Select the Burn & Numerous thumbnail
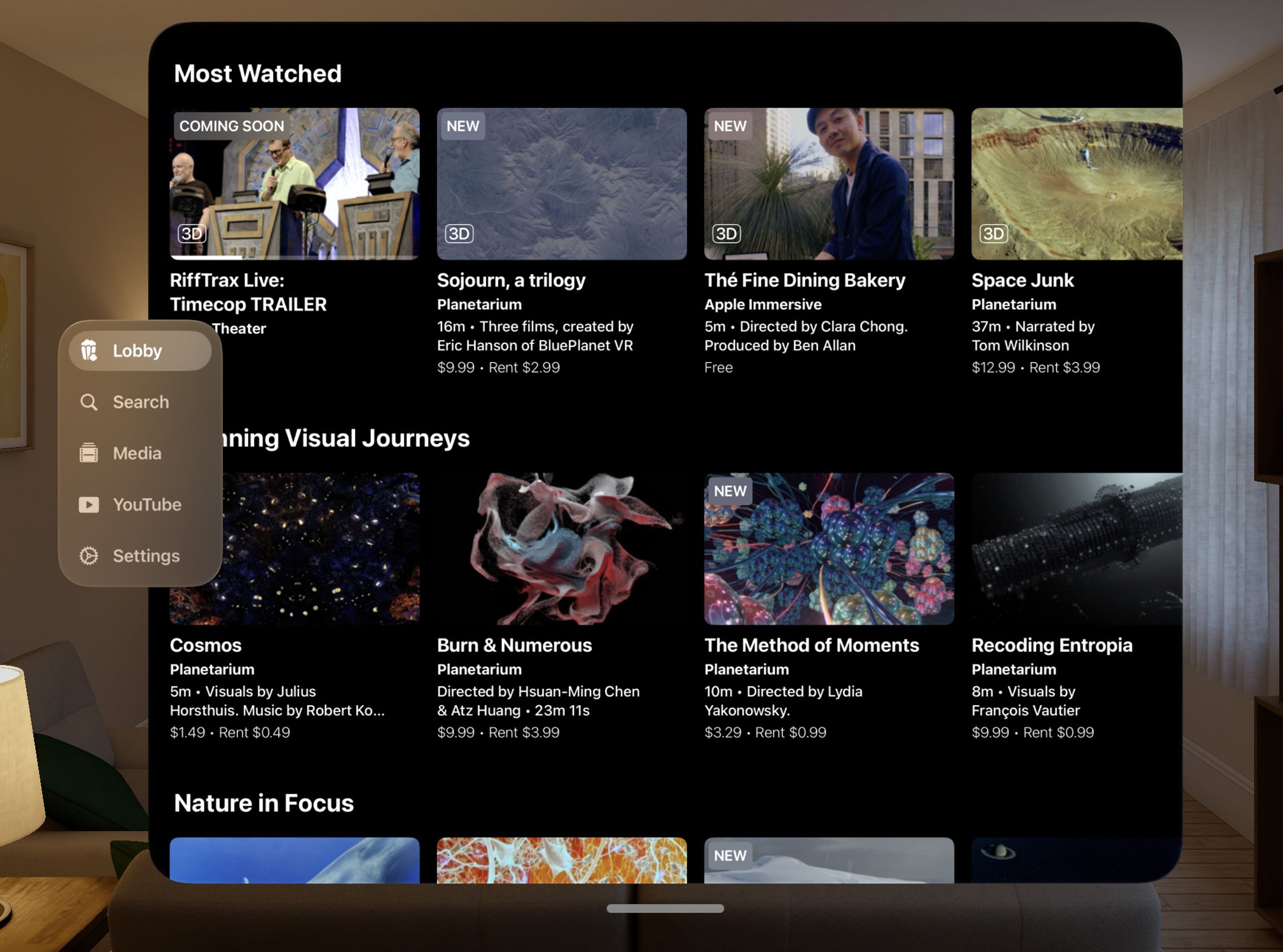This screenshot has width=1283, height=952. pos(562,549)
